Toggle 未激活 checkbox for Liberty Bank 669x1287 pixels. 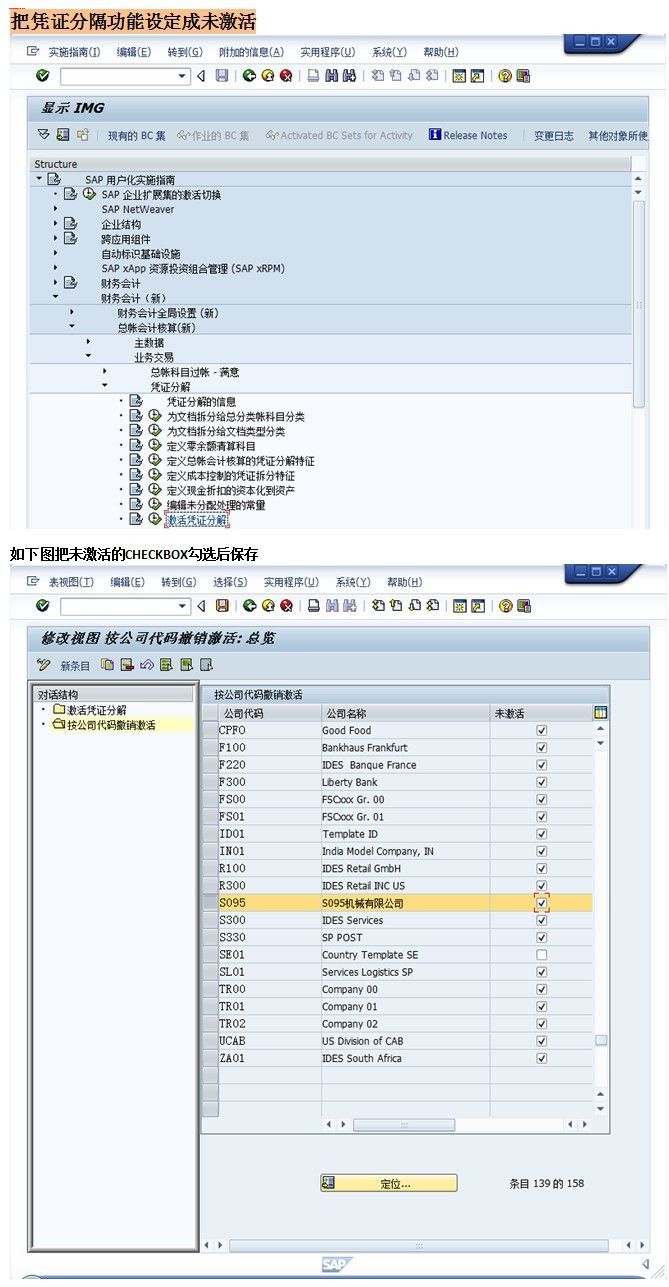click(542, 782)
